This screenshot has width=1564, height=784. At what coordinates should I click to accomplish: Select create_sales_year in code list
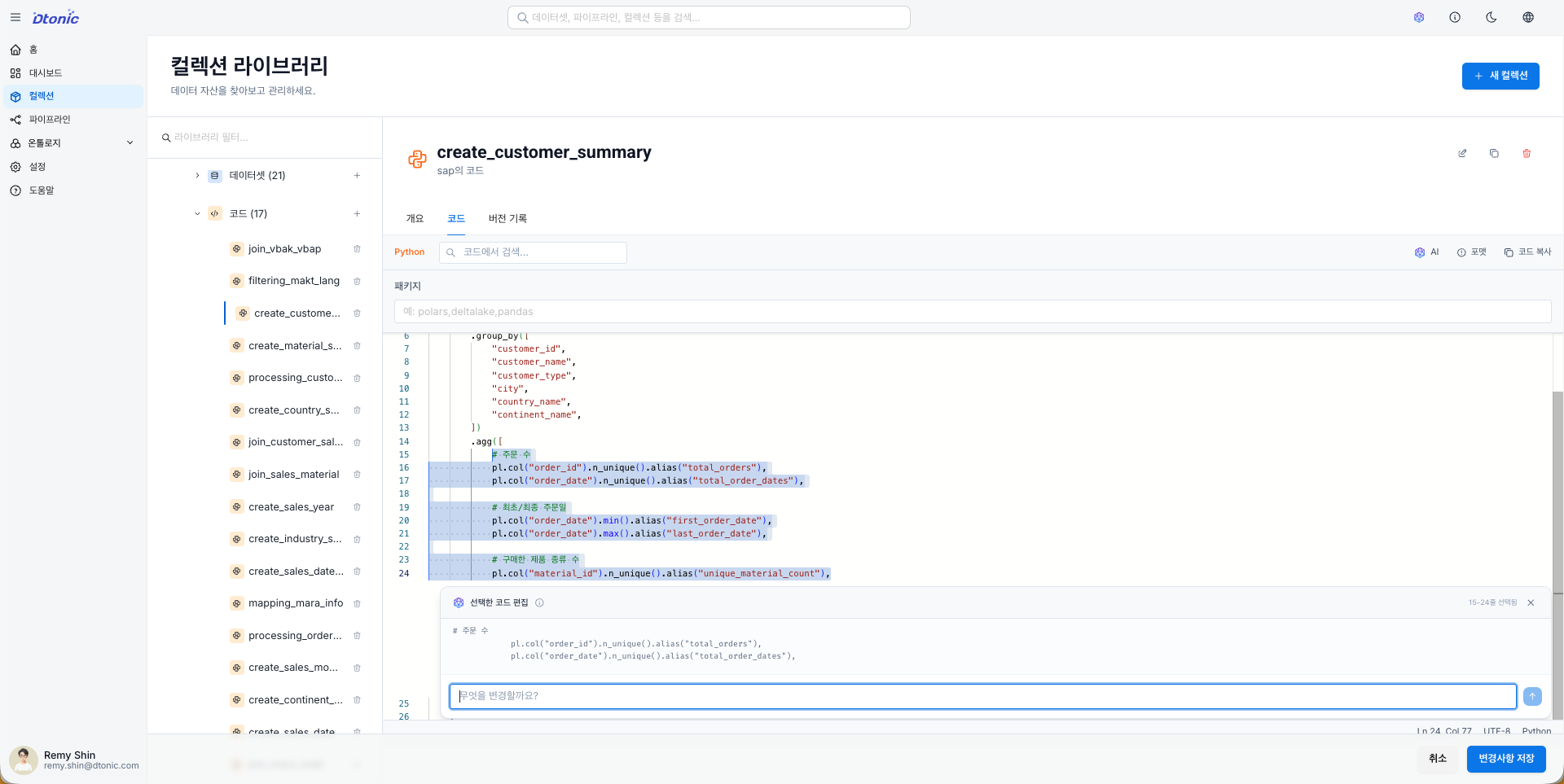291,507
